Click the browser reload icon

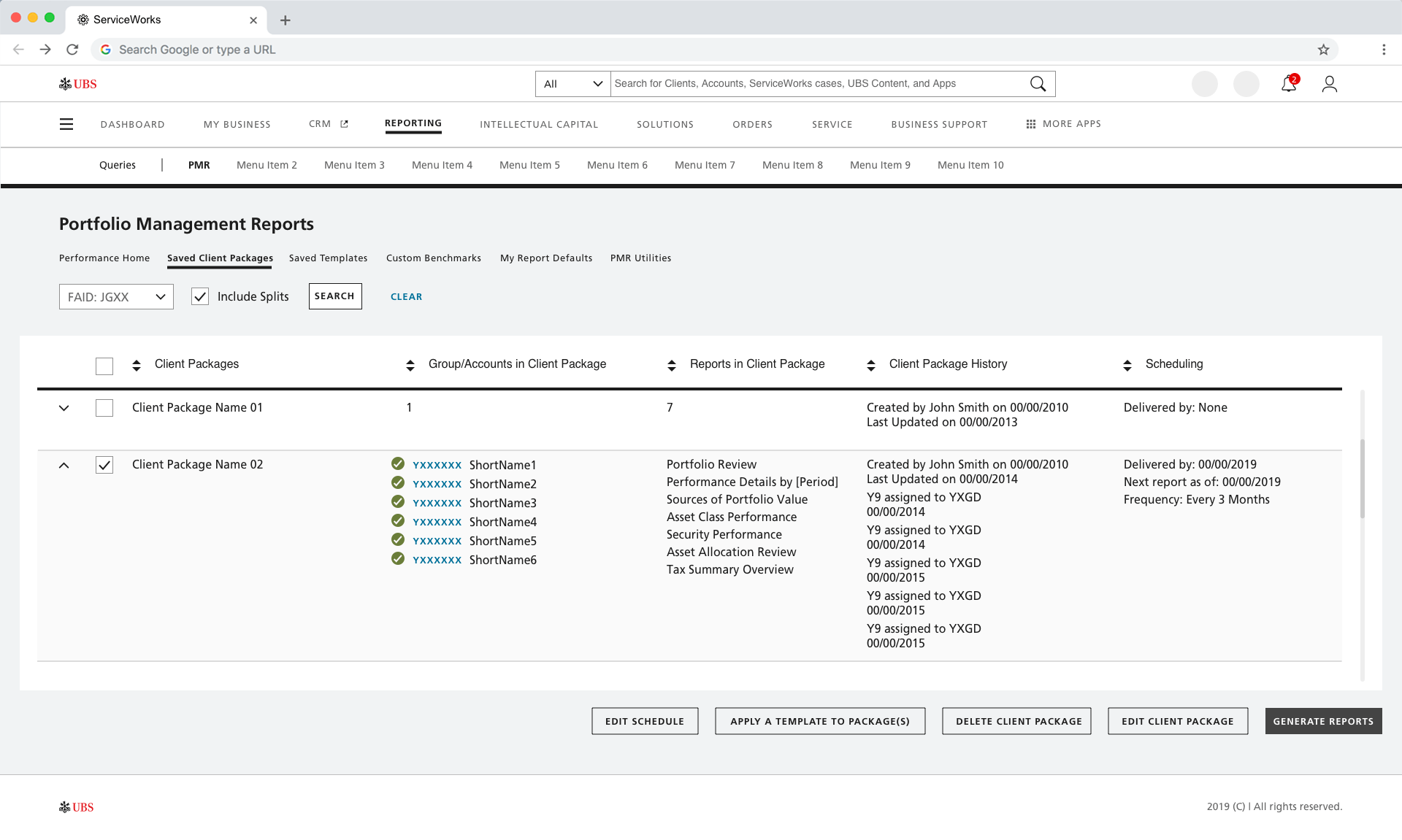tap(72, 50)
